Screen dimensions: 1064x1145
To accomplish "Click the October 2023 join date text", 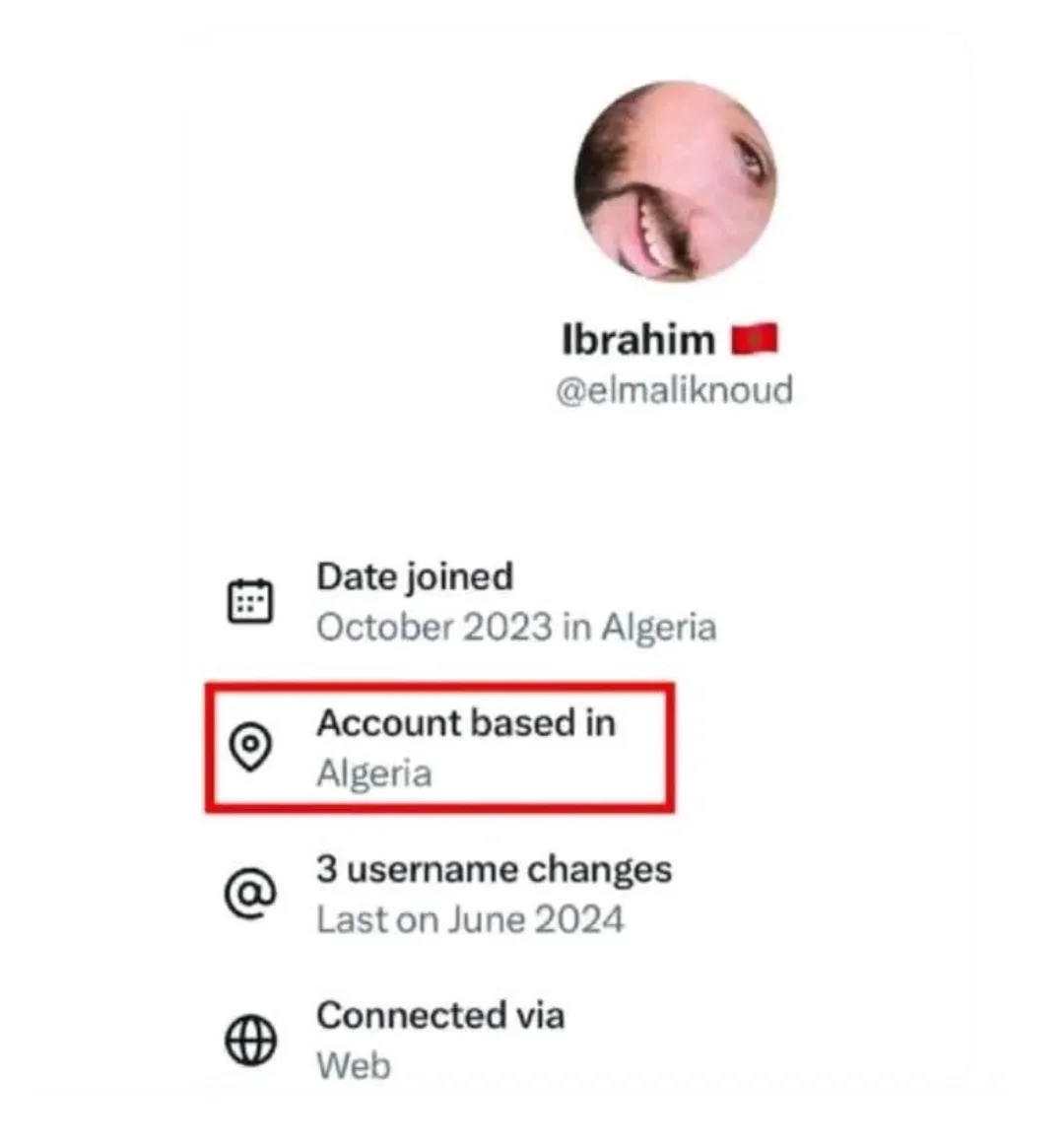I will point(434,628).
